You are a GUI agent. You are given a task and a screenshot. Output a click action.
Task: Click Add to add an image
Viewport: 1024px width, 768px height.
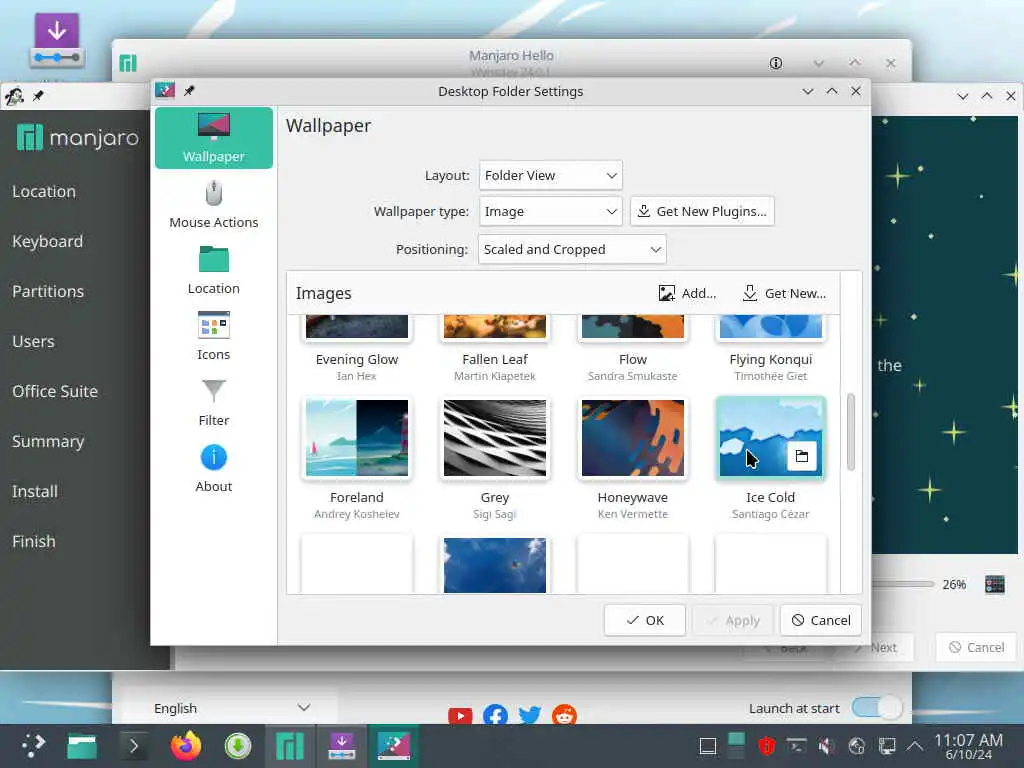(x=688, y=293)
